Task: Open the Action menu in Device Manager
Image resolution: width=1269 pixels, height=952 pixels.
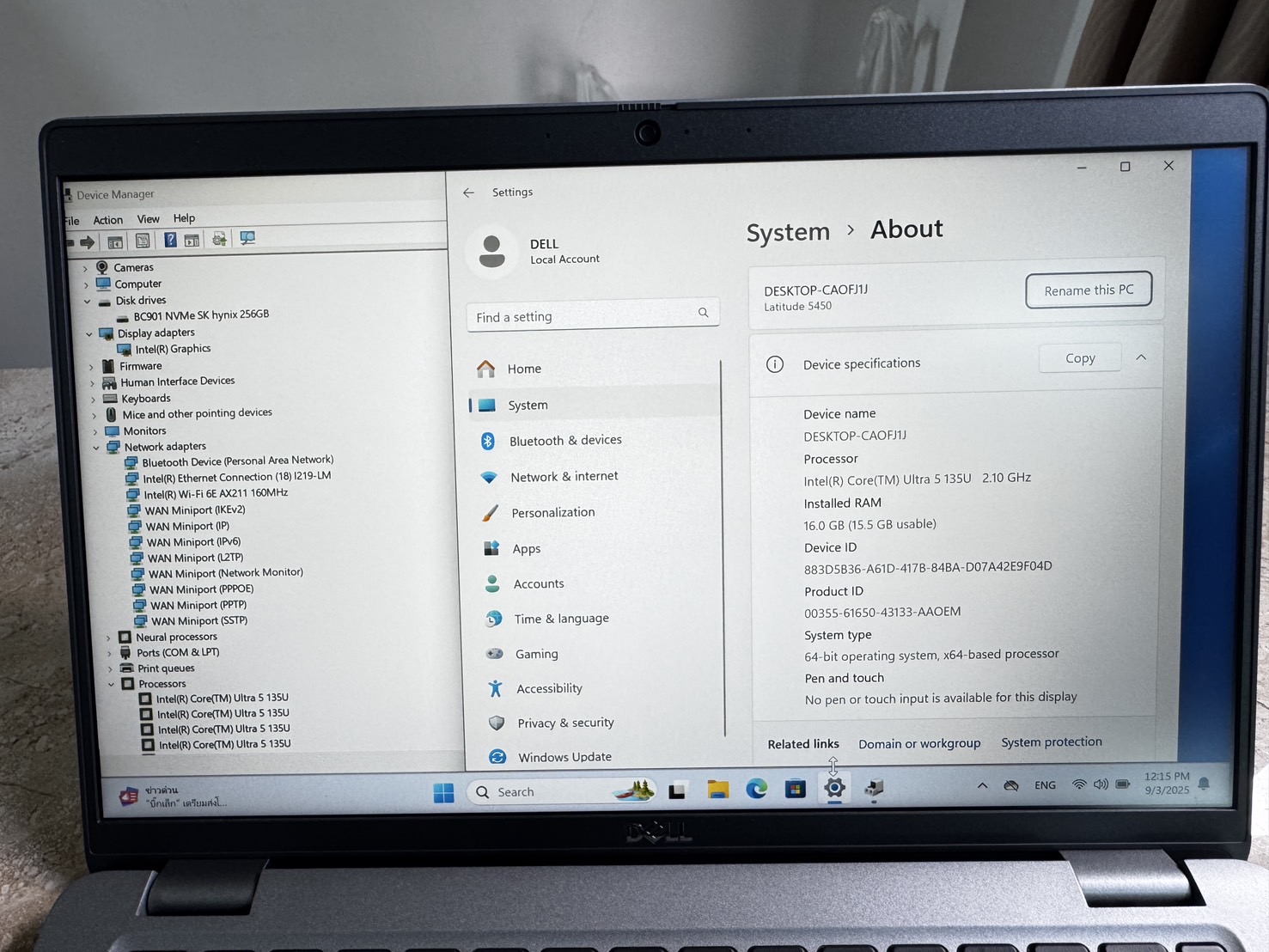Action: click(x=108, y=220)
